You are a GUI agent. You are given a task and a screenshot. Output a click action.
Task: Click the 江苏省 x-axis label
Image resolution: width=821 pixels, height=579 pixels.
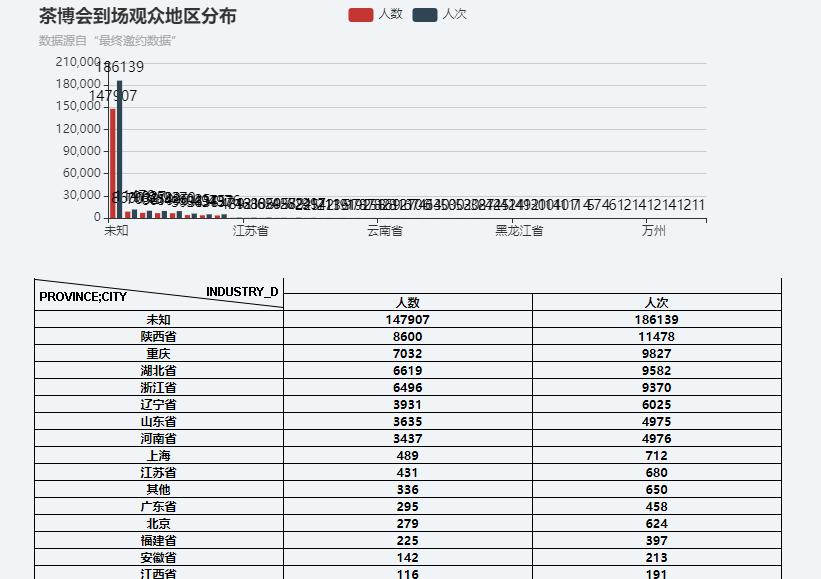coord(250,230)
